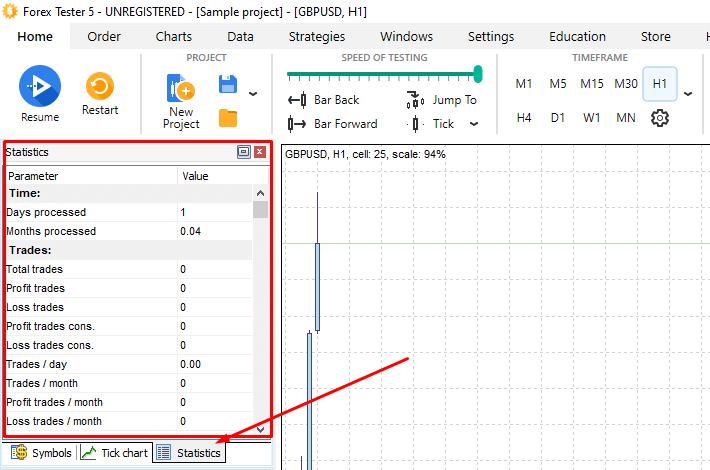Click the speed of testing slider handle

(x=478, y=73)
